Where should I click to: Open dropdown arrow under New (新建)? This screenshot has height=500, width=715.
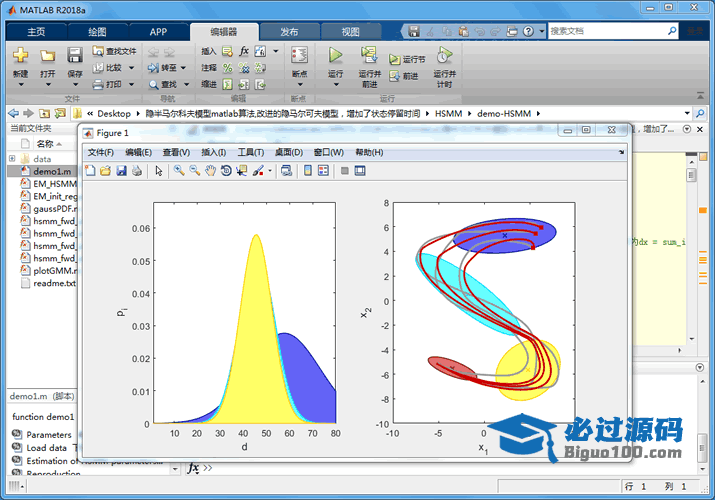21,84
